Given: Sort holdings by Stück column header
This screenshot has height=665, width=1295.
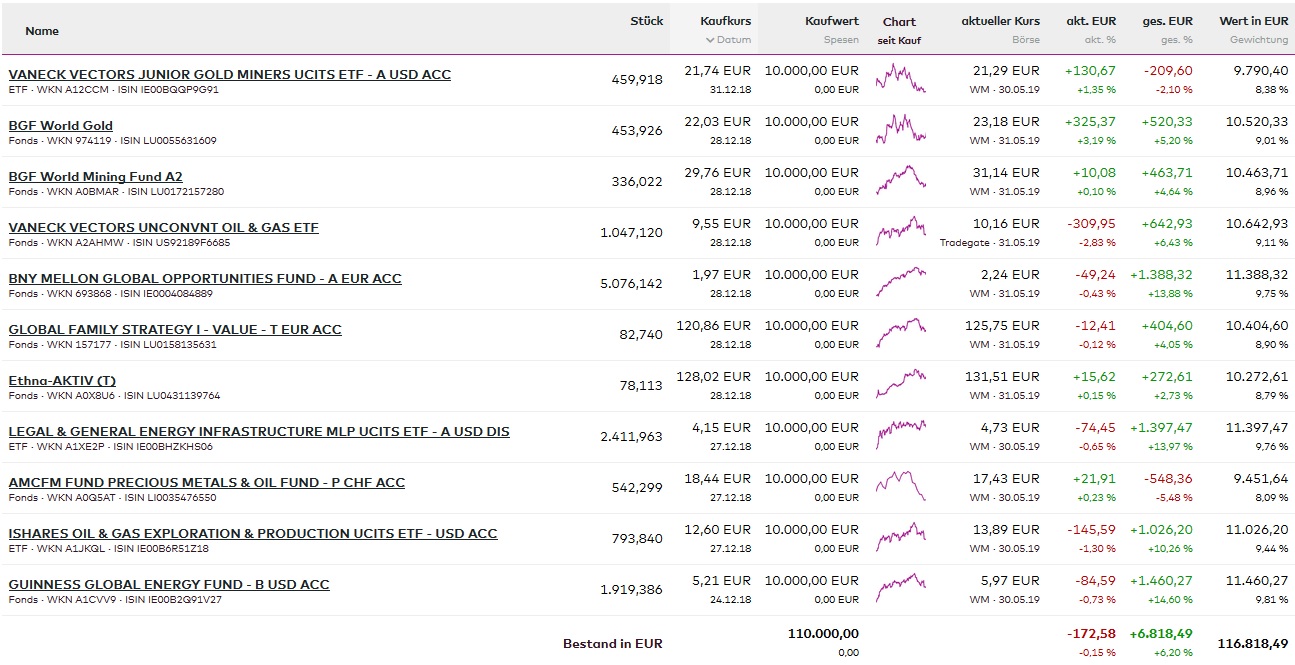Looking at the screenshot, I should click(646, 21).
